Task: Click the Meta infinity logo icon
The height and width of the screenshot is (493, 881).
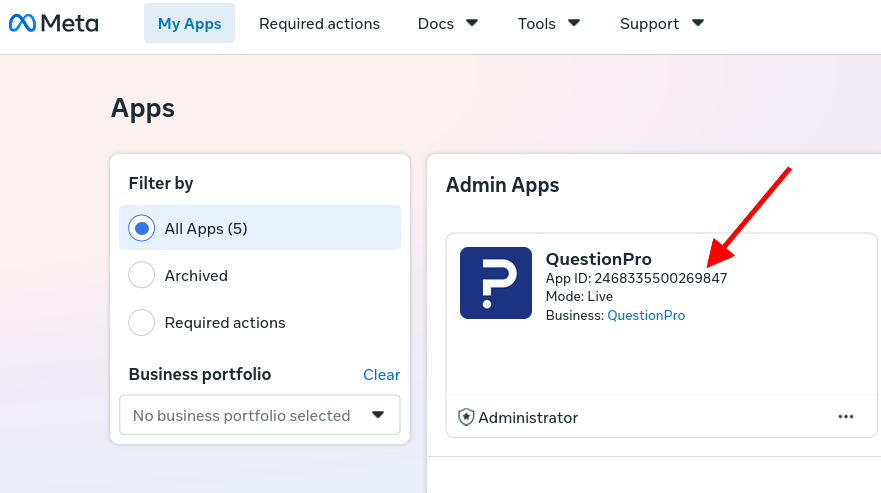Action: (x=22, y=23)
